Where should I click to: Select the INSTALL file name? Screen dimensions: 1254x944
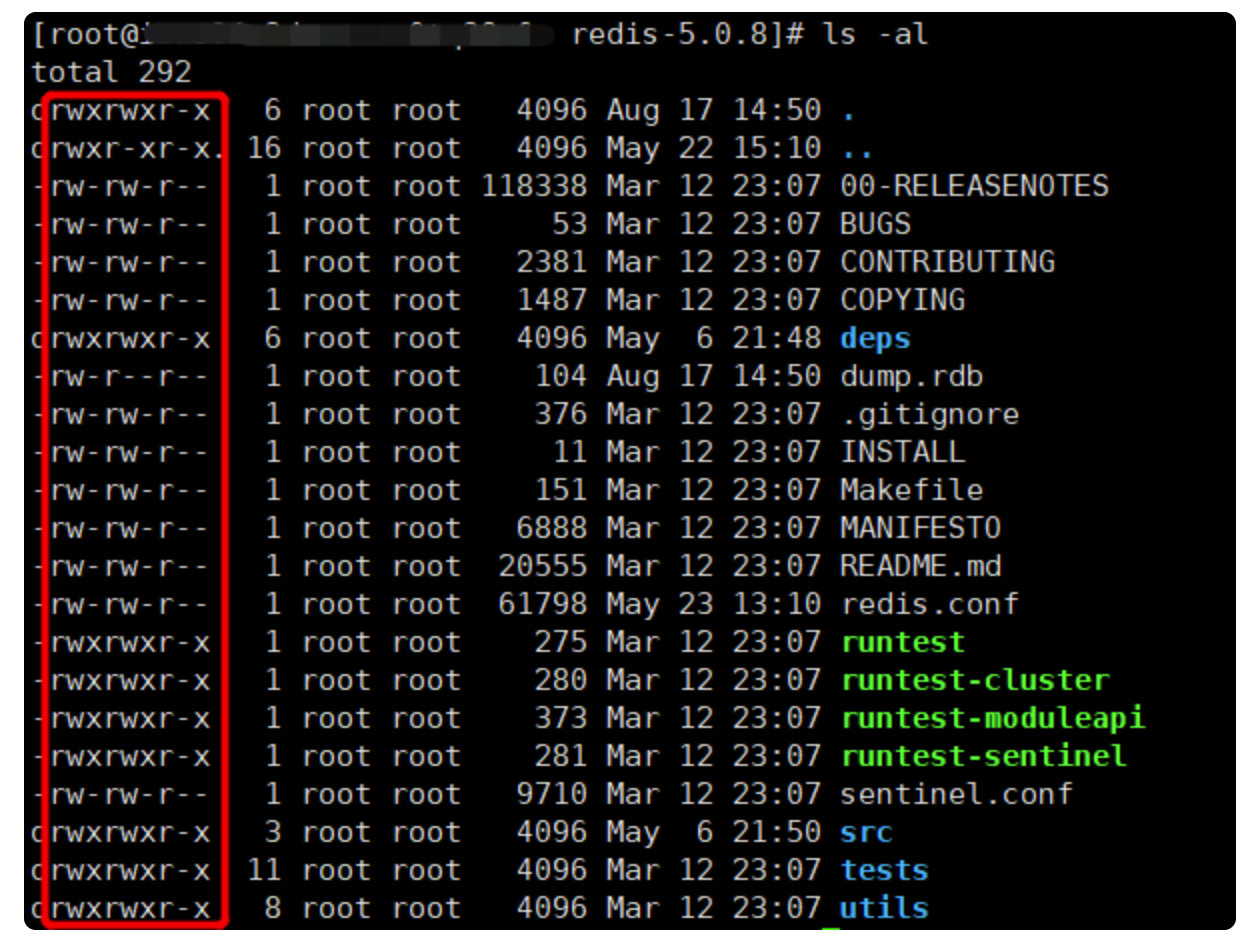902,452
